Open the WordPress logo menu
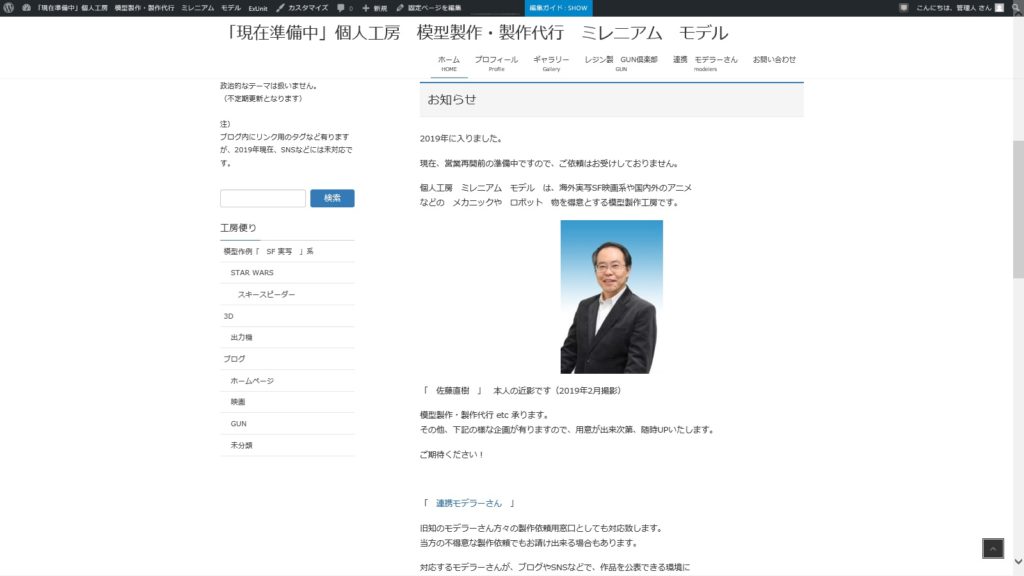The image size is (1024, 576). [8, 8]
